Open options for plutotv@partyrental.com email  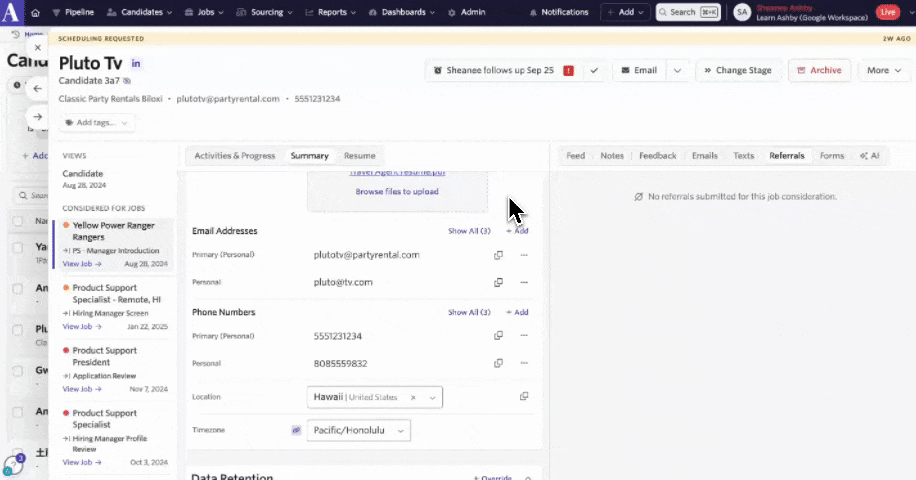[x=524, y=255]
